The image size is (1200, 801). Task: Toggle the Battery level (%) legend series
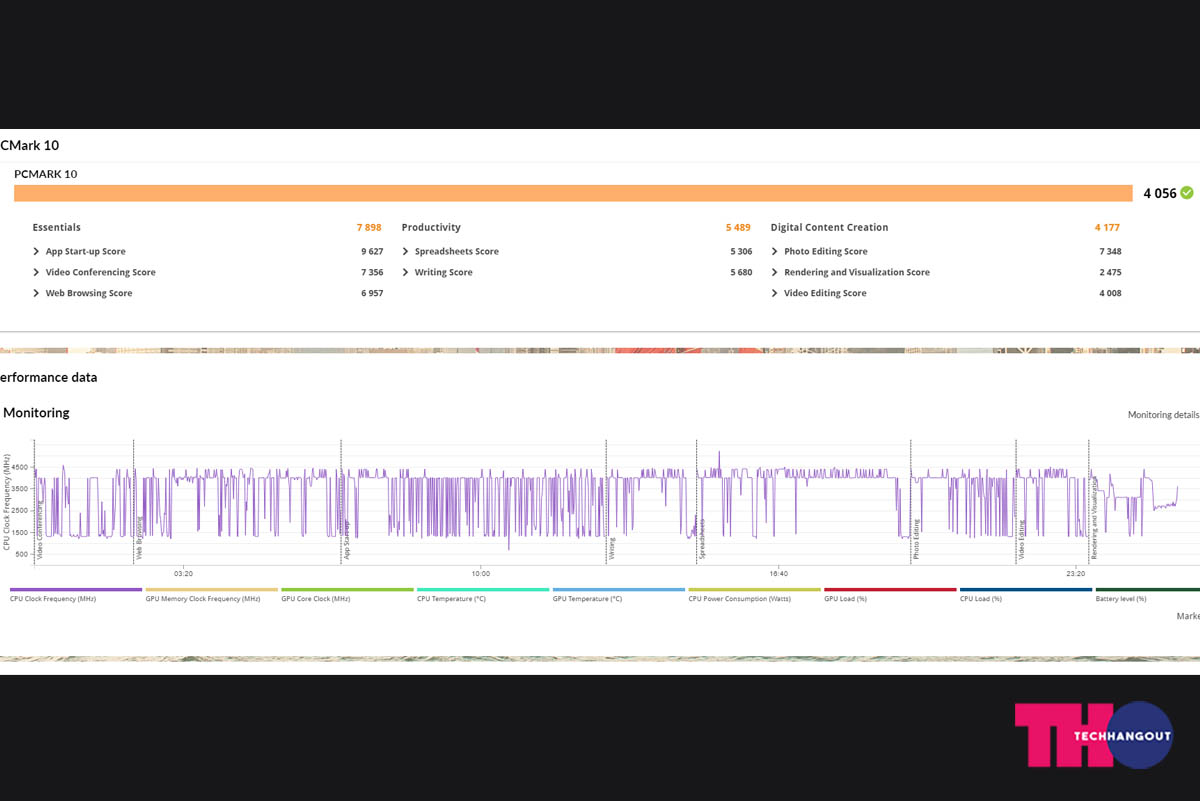pyautogui.click(x=1148, y=595)
